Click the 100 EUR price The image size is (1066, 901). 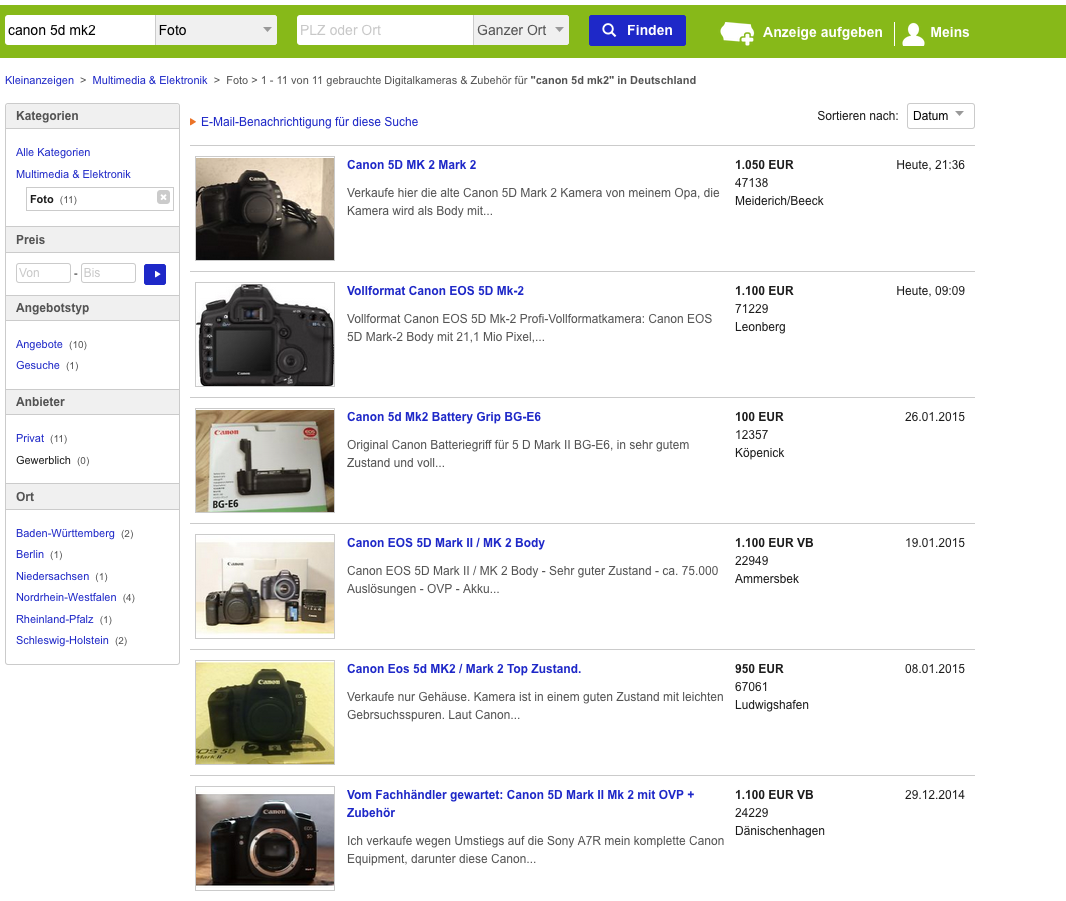[759, 417]
